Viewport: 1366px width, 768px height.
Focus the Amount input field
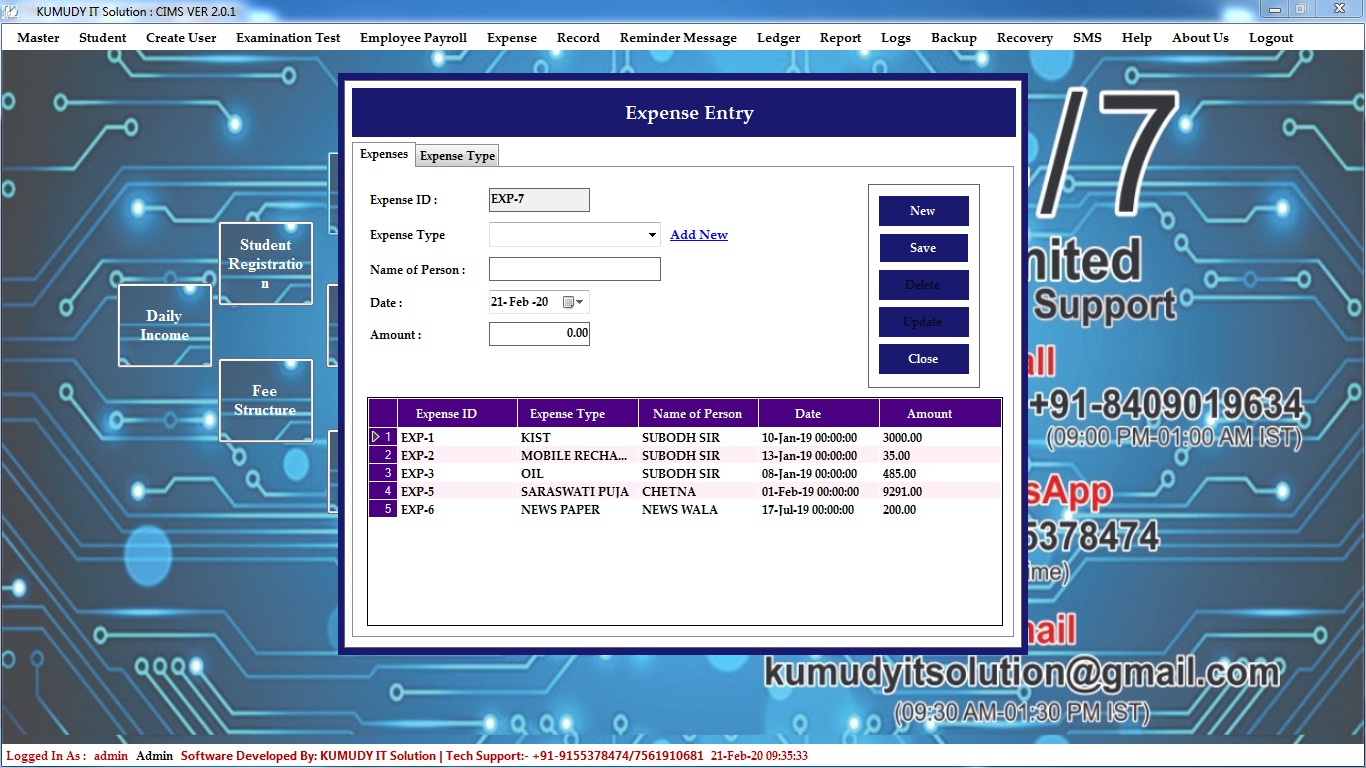point(539,334)
